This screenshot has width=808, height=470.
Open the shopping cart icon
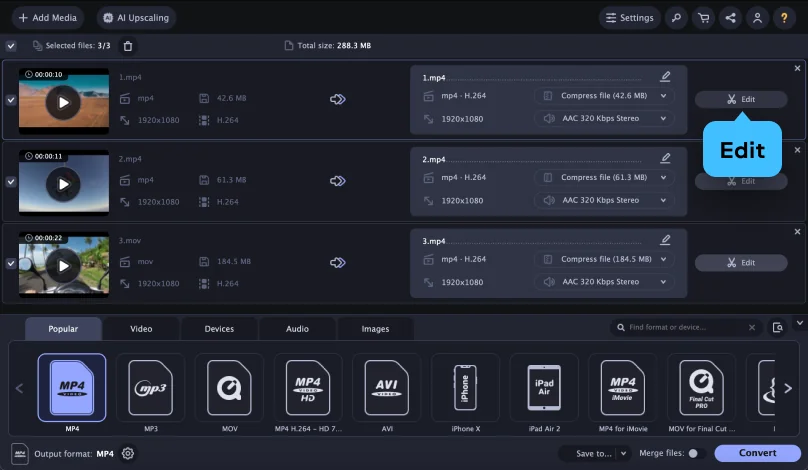click(704, 18)
